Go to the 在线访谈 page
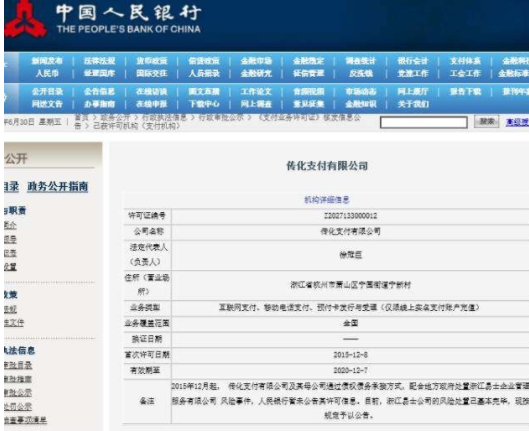Viewport: 529px width, 431px height. pyautogui.click(x=152, y=92)
